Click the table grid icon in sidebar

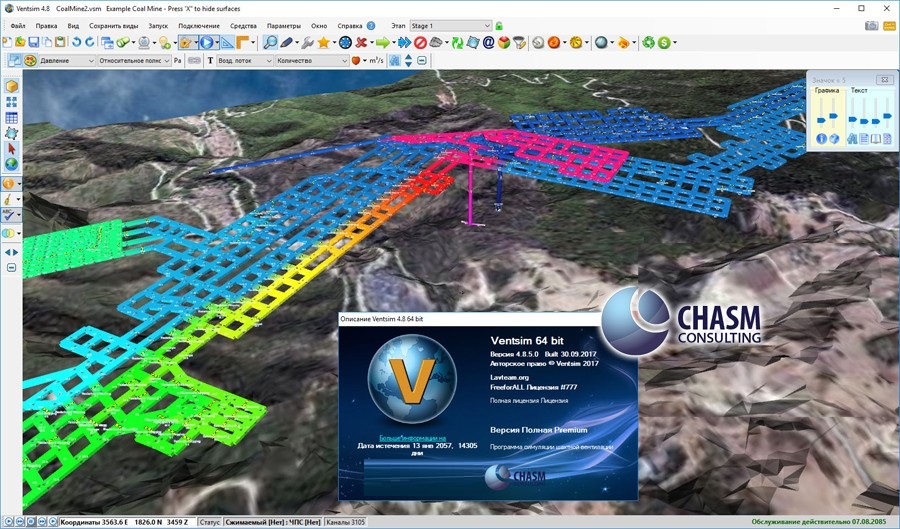(x=11, y=118)
